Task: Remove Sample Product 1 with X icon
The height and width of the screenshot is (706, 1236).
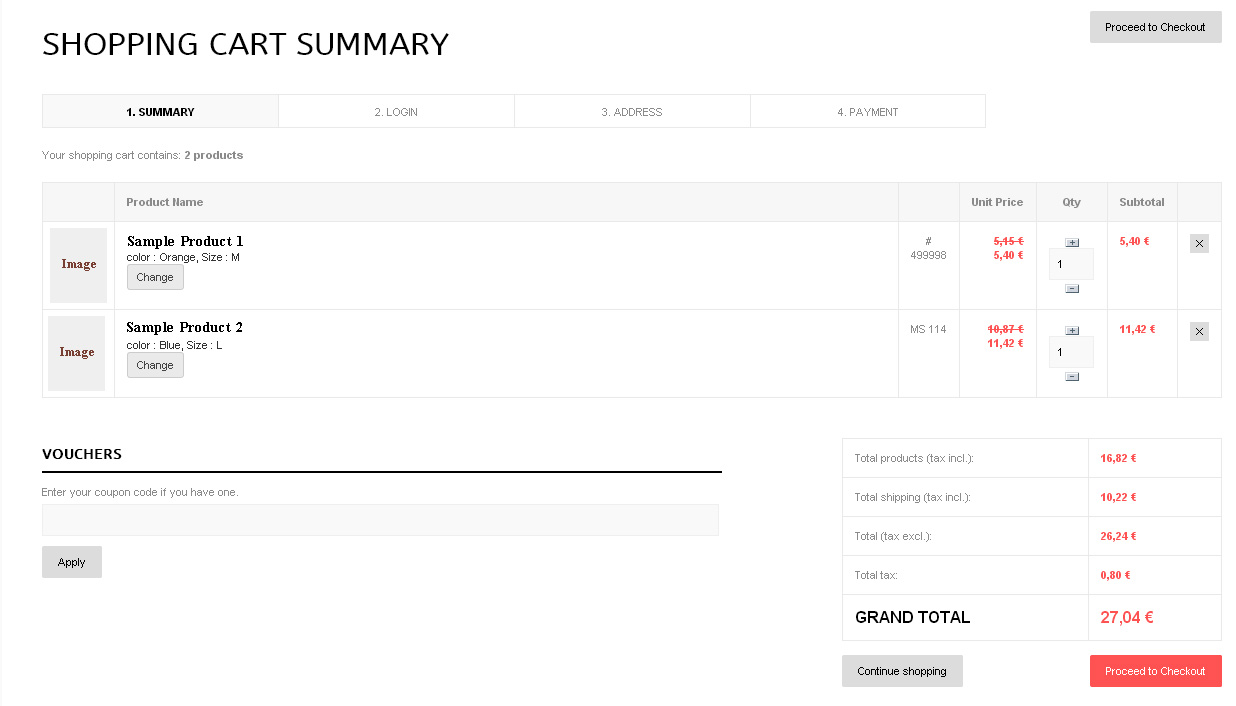Action: coord(1199,243)
